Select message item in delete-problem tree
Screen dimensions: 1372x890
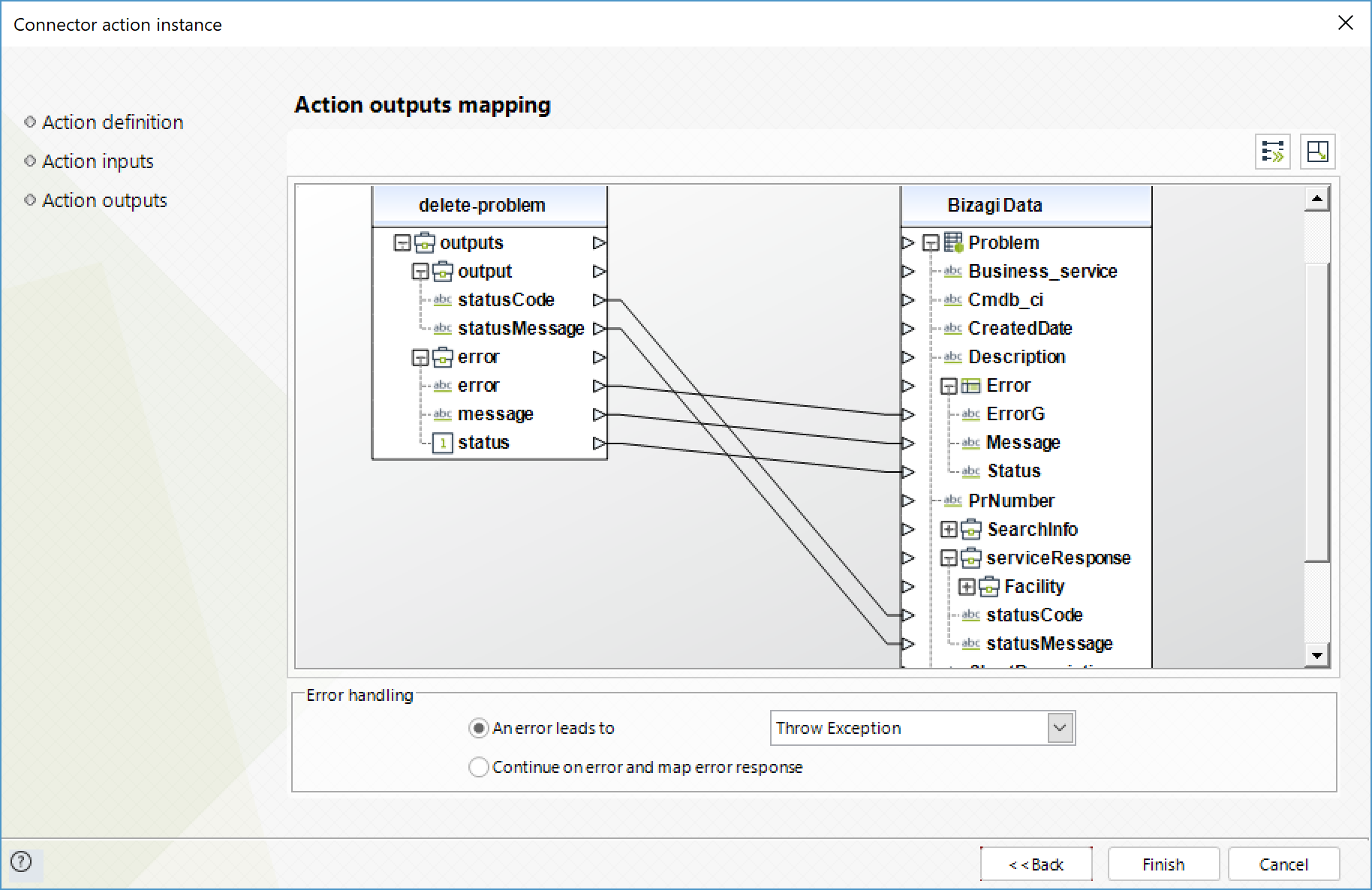(495, 414)
